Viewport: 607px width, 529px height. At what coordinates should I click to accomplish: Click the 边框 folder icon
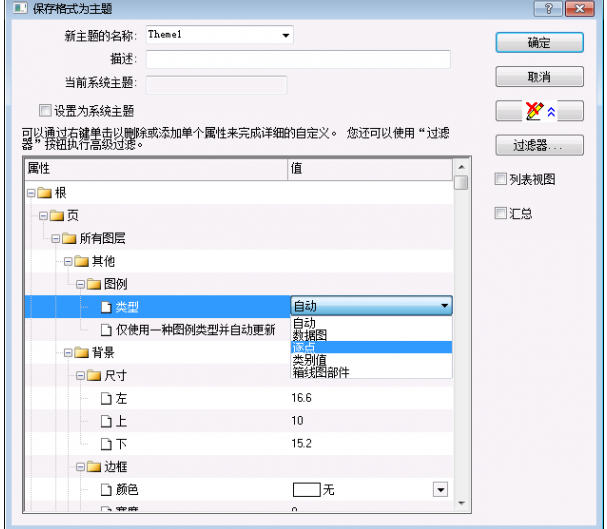(x=94, y=467)
